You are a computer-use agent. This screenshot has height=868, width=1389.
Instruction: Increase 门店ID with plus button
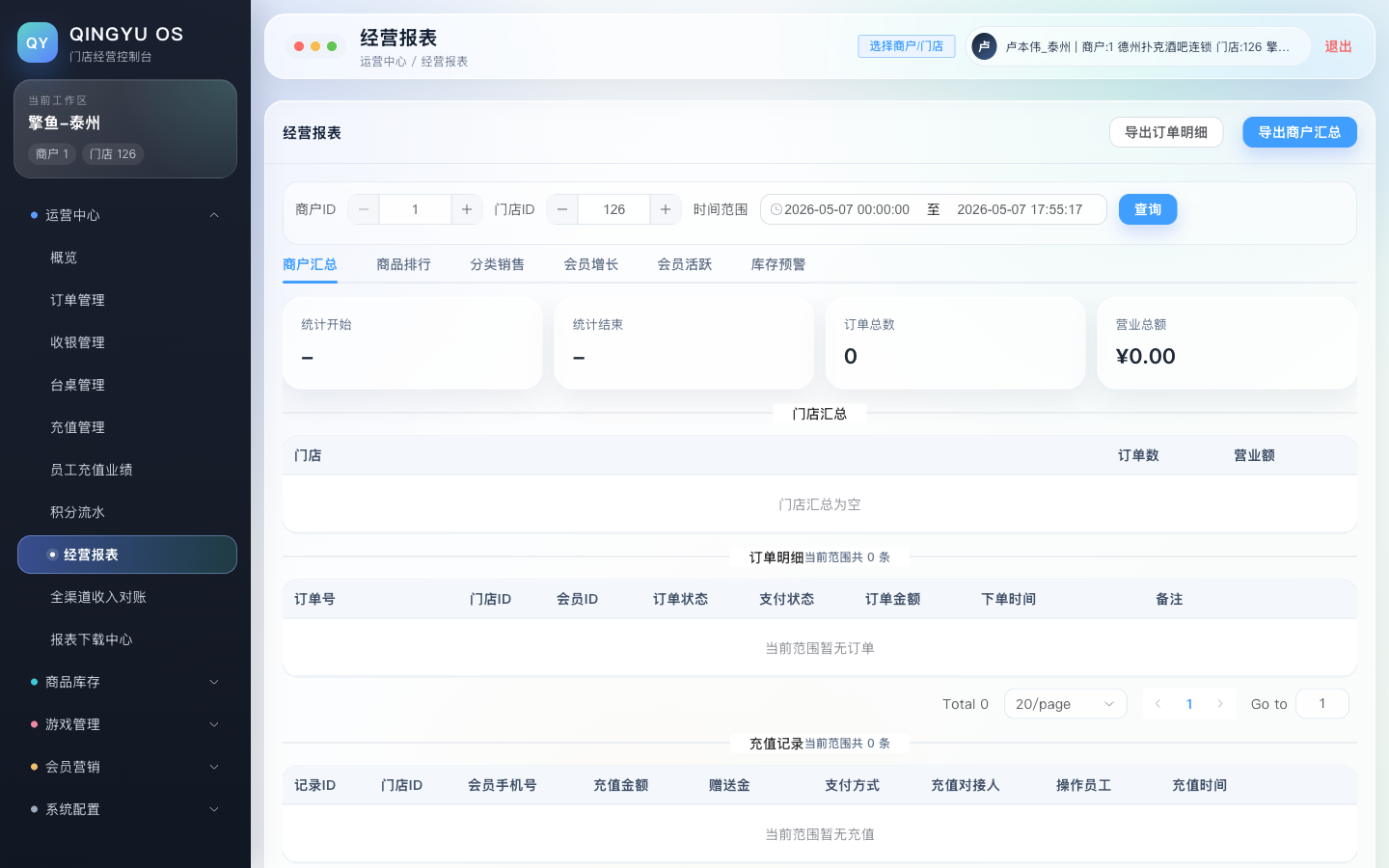pyautogui.click(x=666, y=209)
